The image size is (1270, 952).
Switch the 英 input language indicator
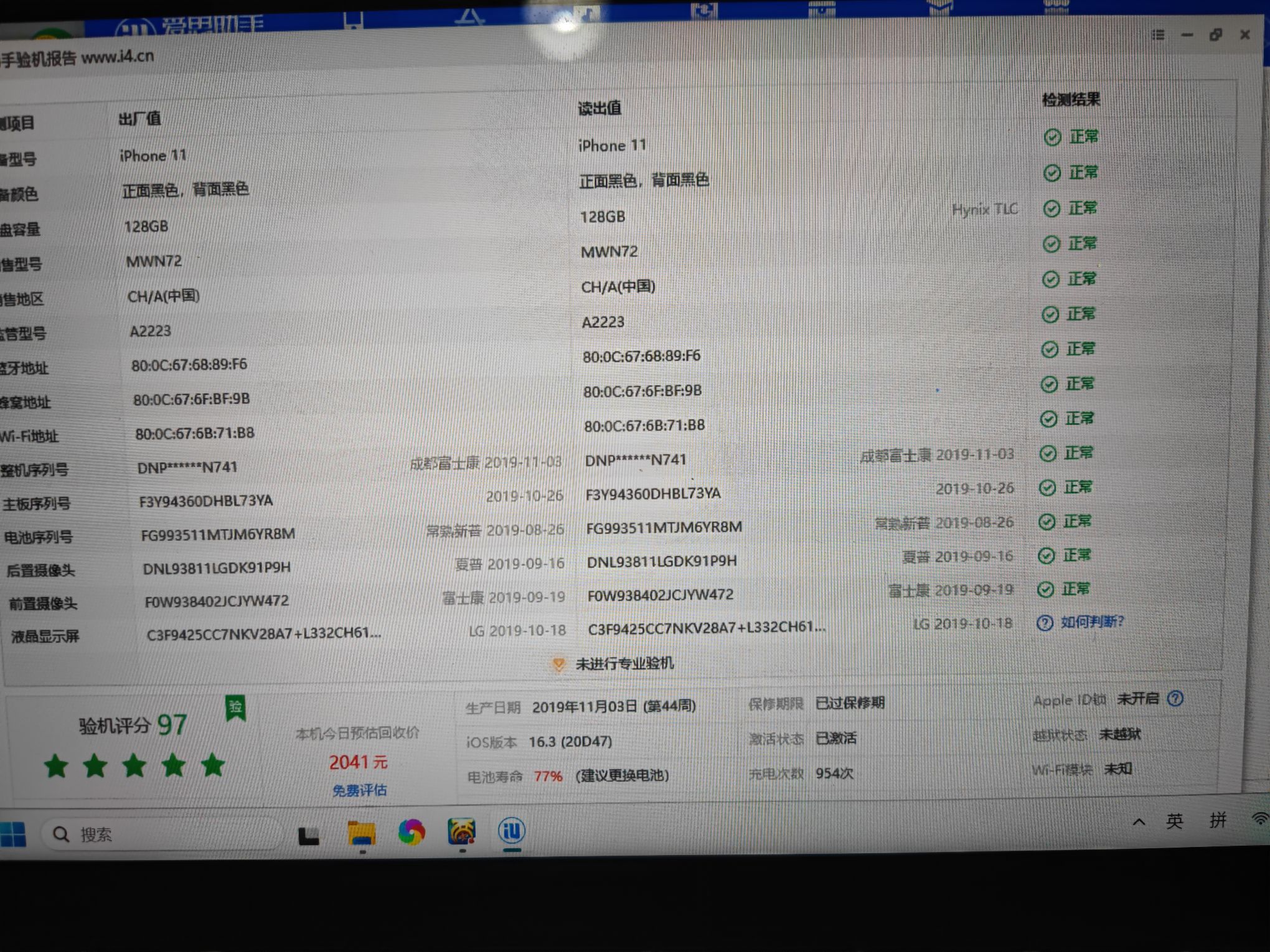click(x=1175, y=821)
